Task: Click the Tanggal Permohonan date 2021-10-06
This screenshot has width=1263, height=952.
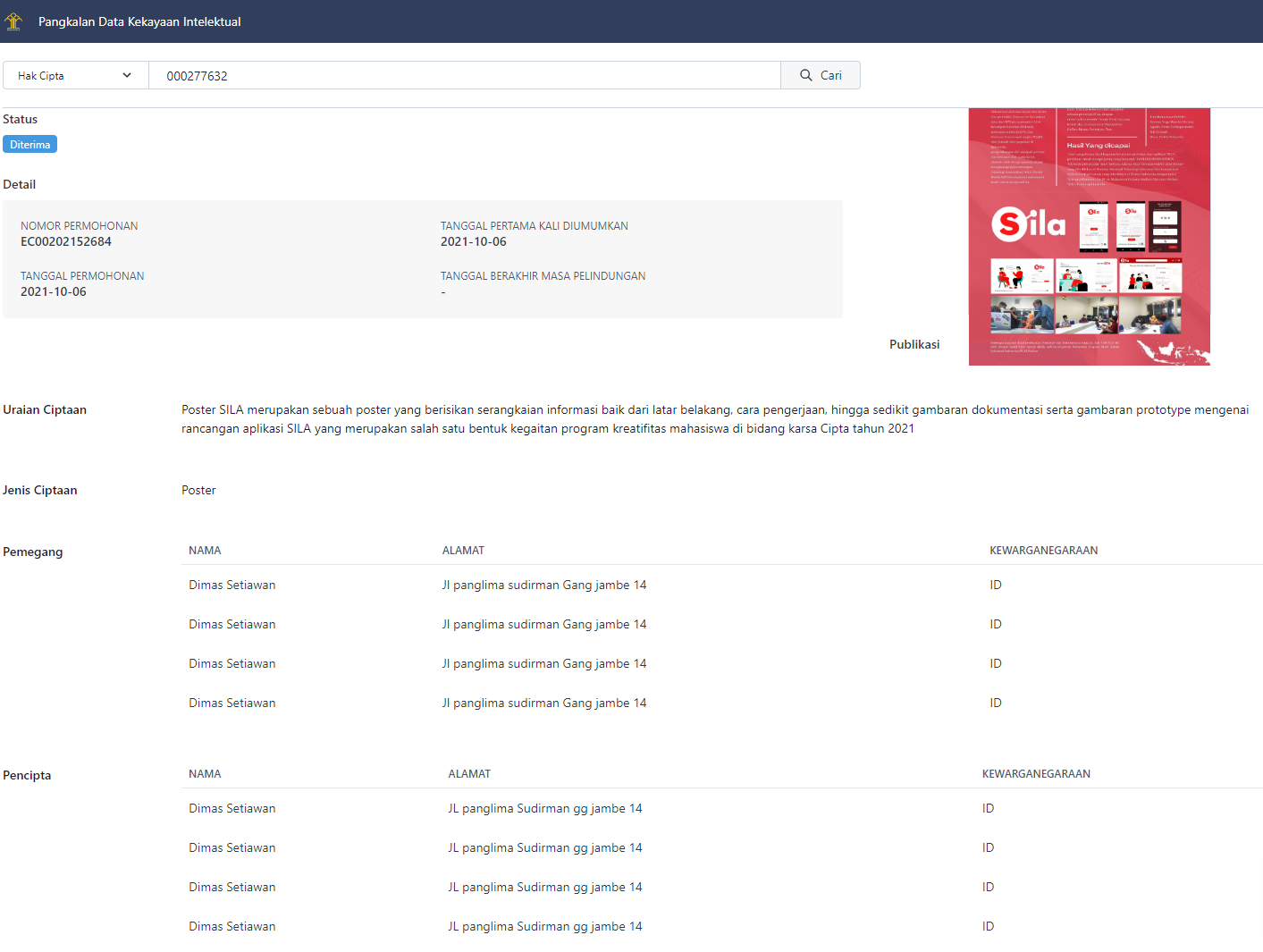Action: click(54, 291)
